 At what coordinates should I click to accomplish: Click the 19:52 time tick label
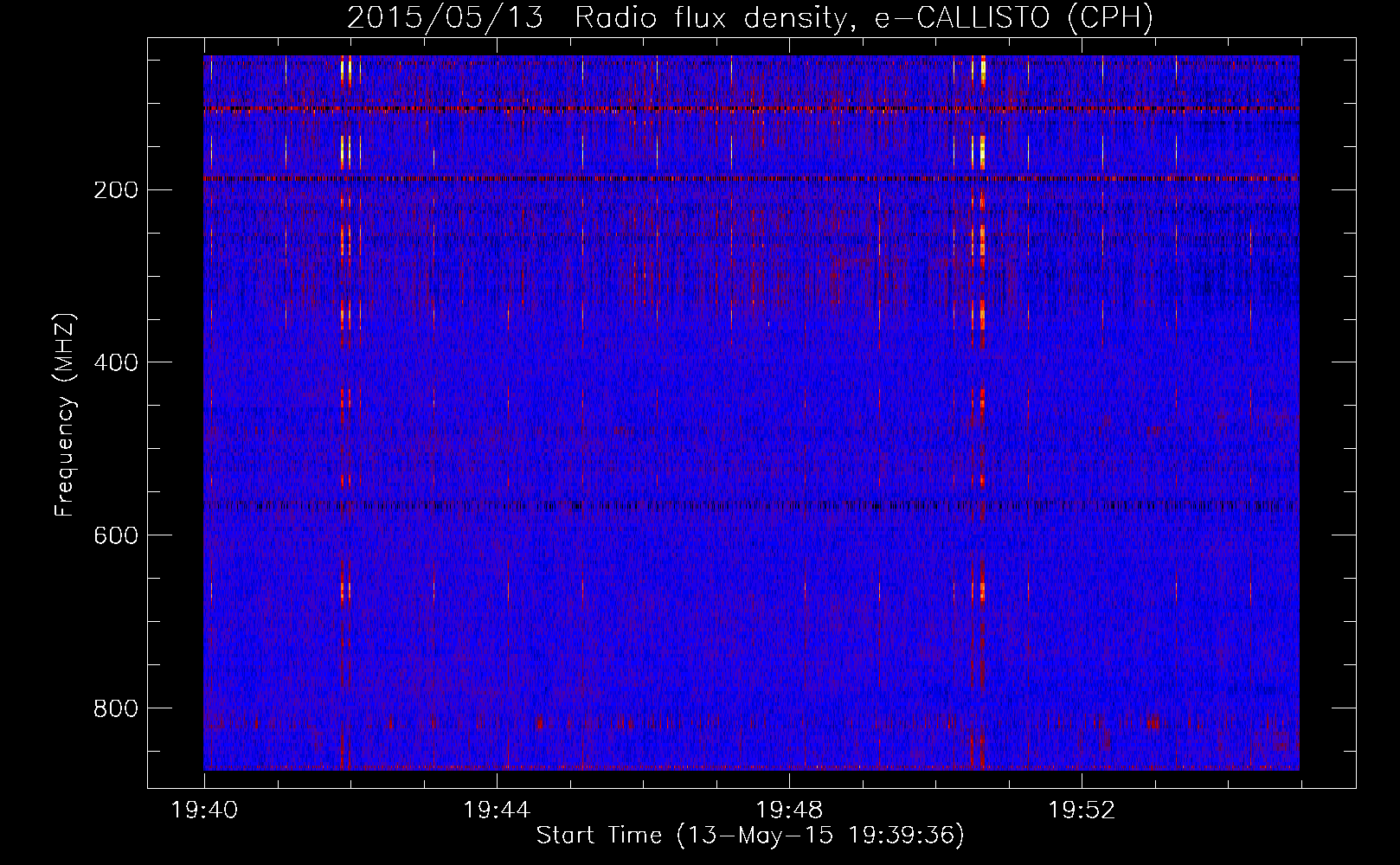click(x=1082, y=811)
